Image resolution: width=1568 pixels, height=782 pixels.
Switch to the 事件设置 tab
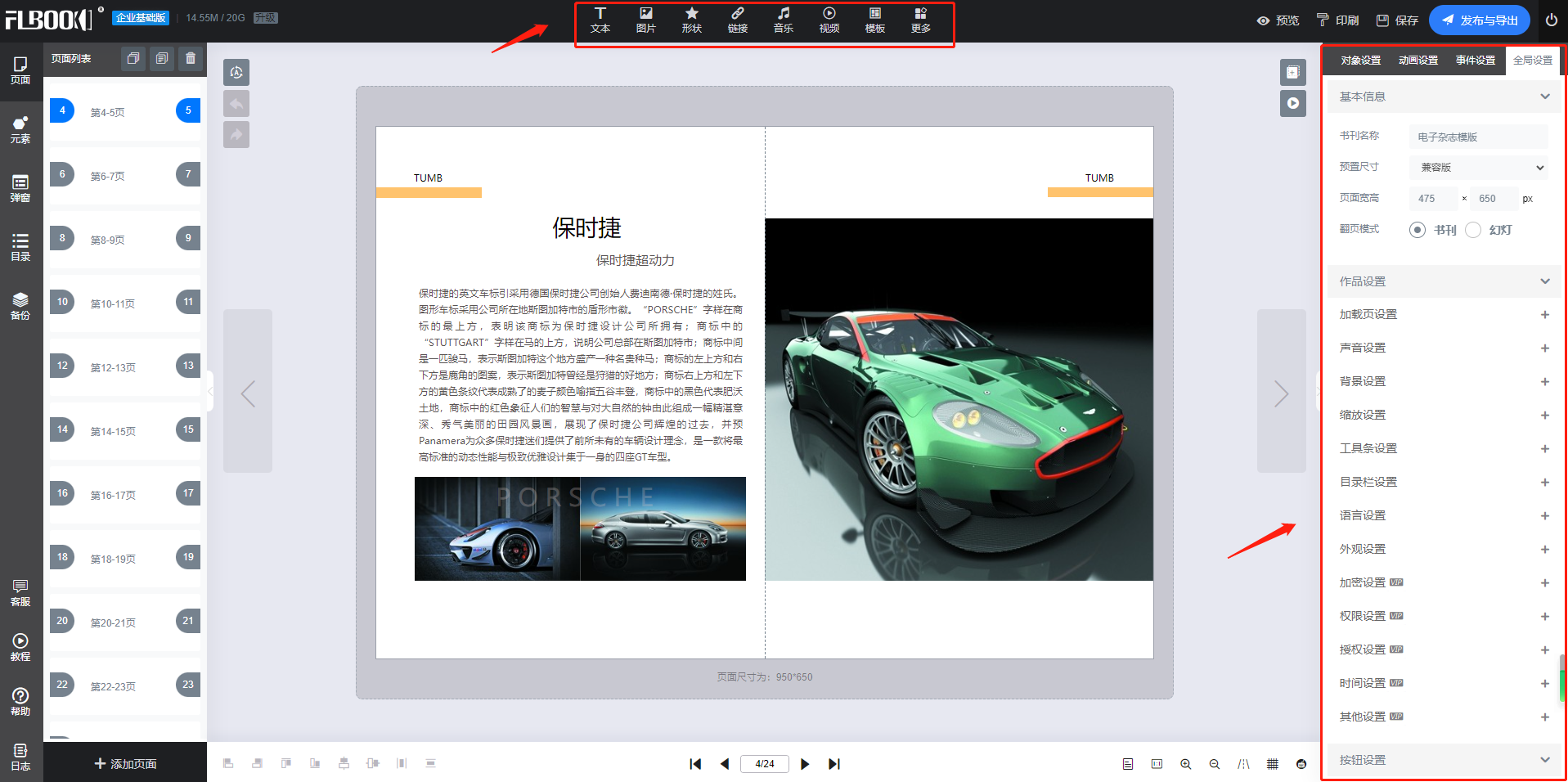tap(1476, 61)
